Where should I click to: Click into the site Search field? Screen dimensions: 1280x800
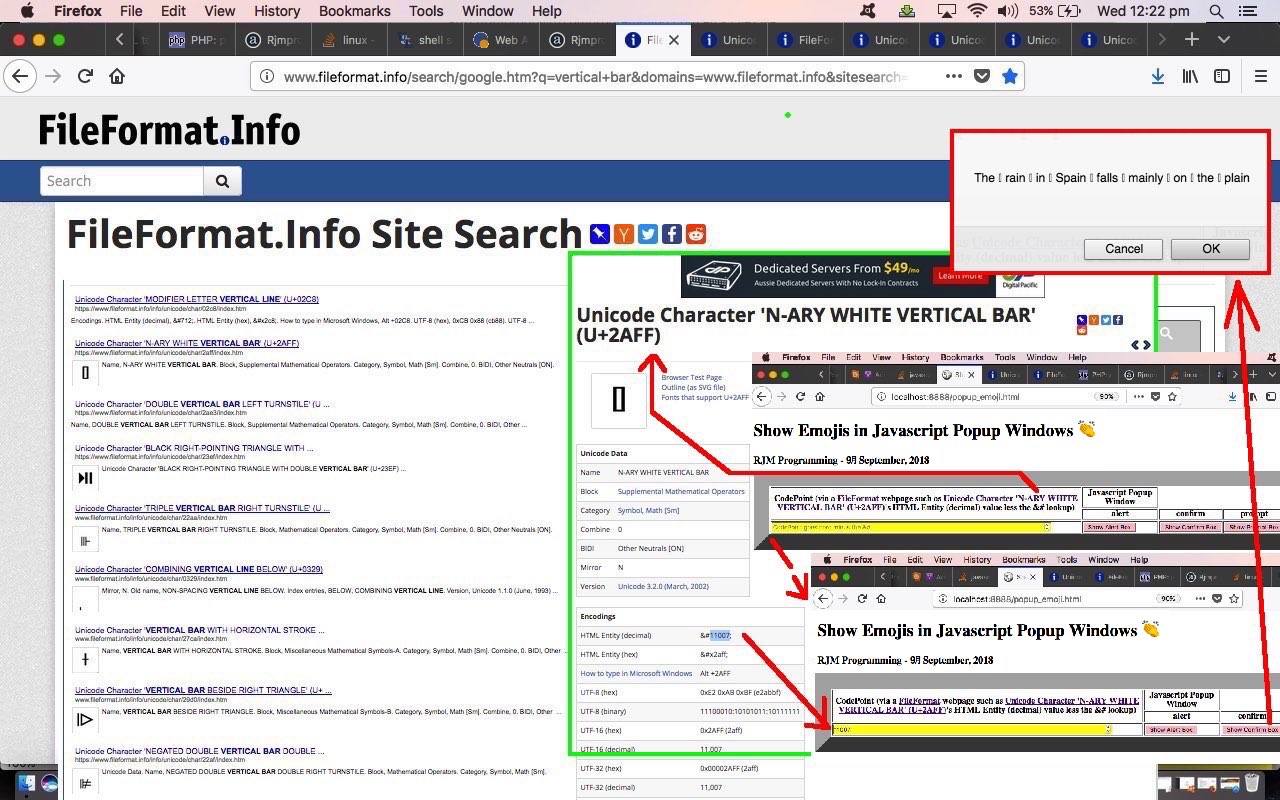(122, 181)
